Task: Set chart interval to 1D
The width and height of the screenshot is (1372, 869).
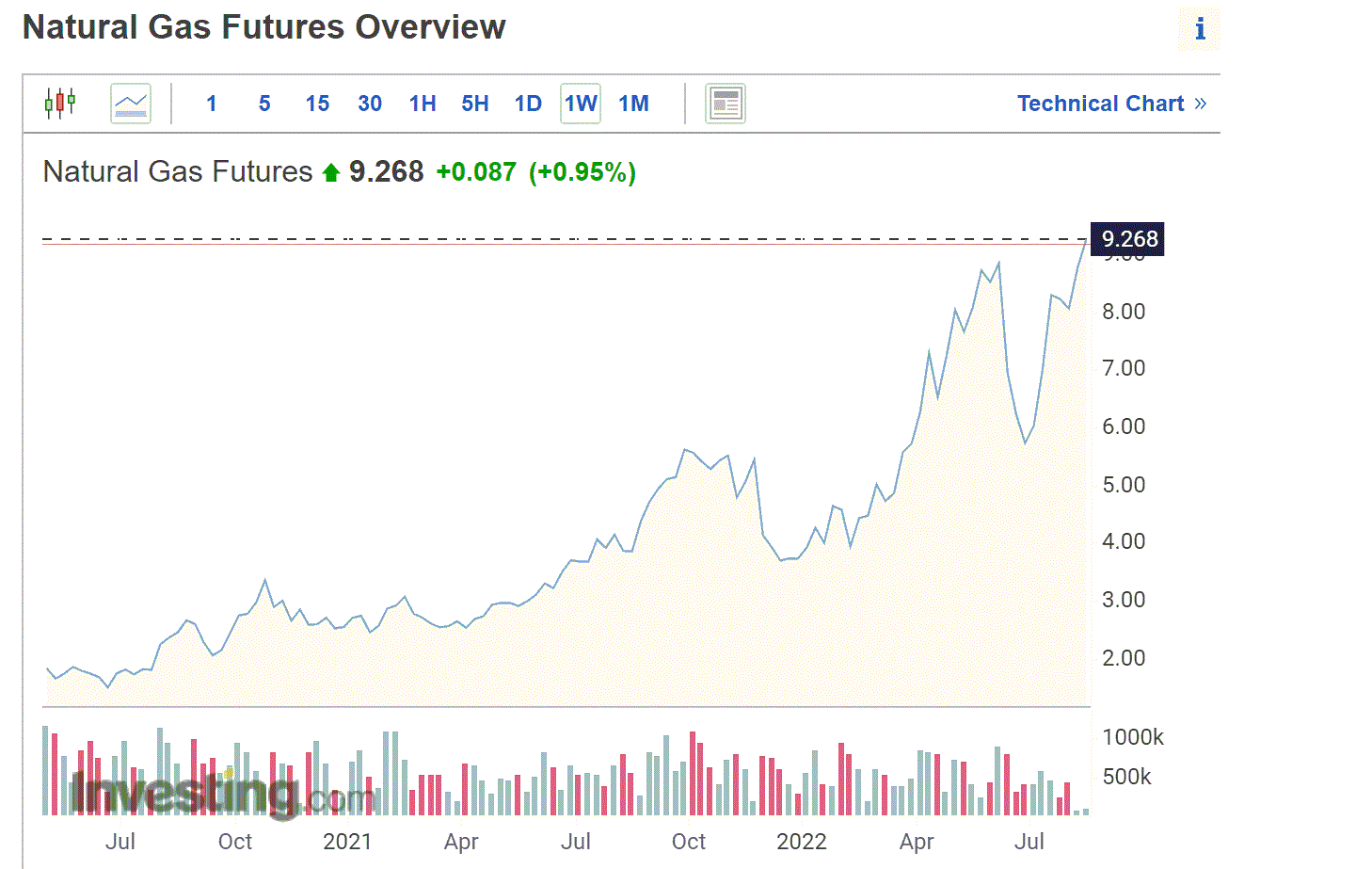Action: pyautogui.click(x=528, y=104)
